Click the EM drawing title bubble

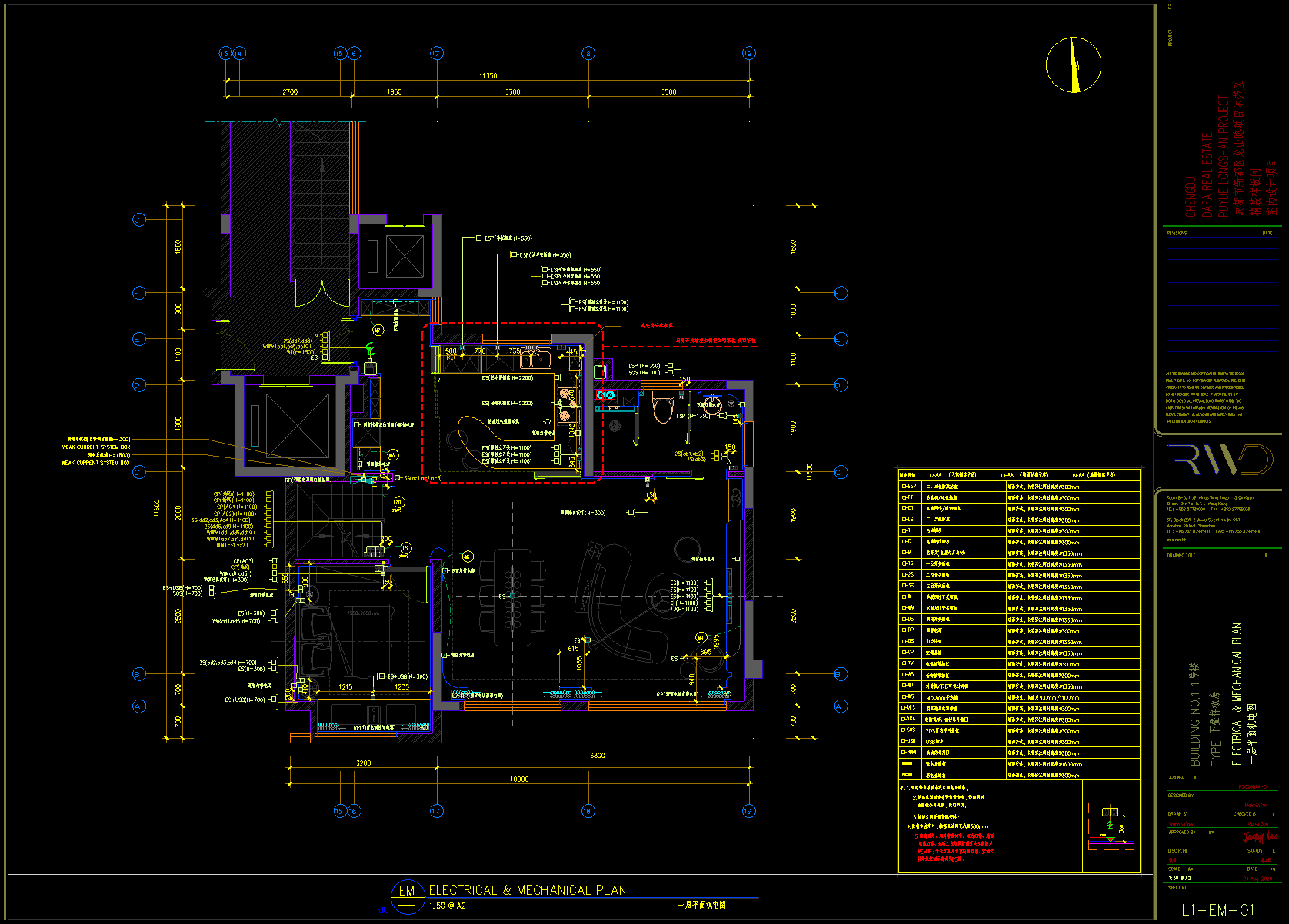(407, 896)
